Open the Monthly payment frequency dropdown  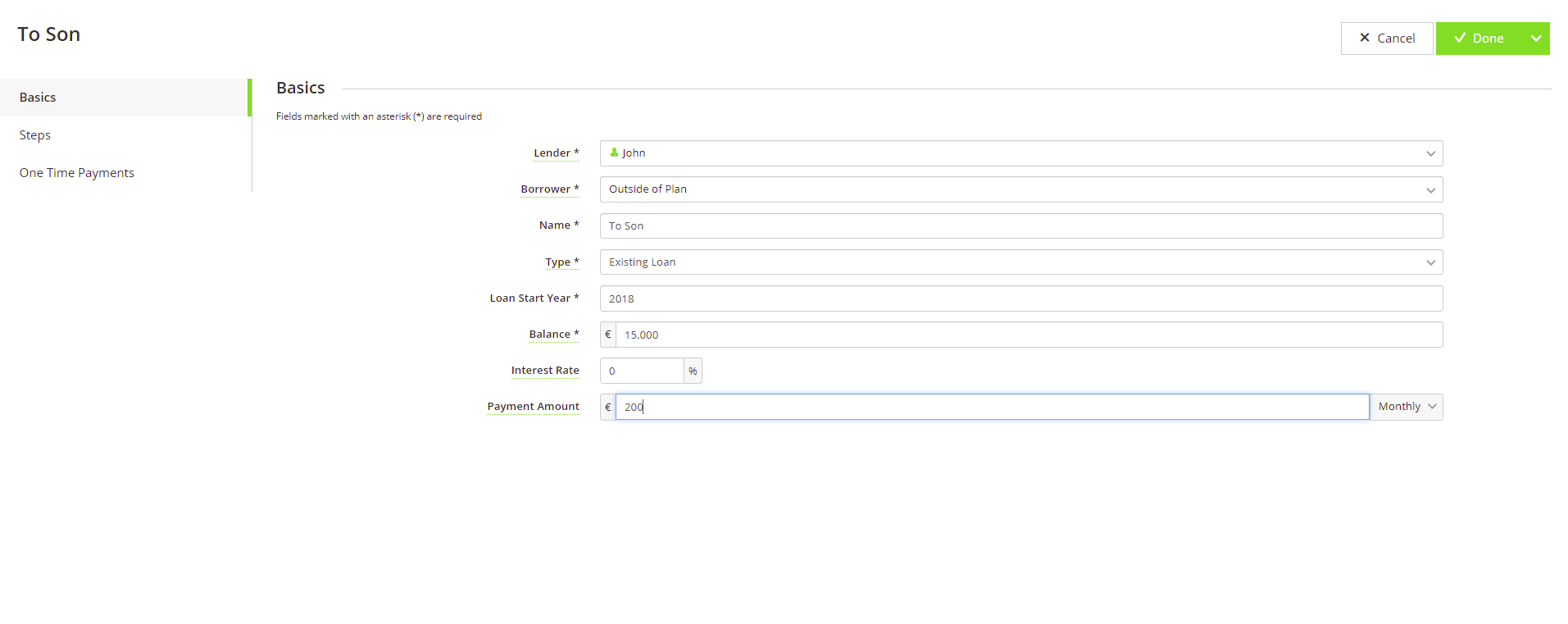point(1407,407)
